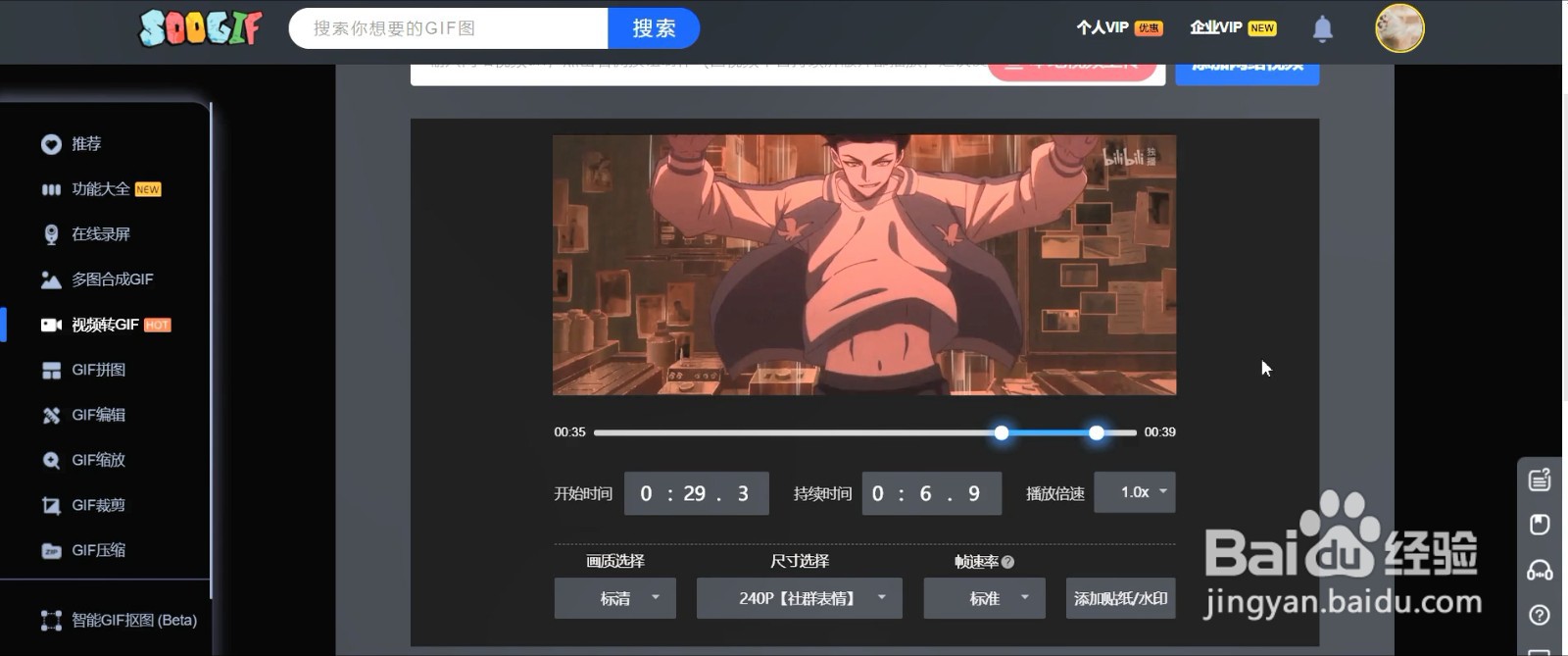Click the partially hidden blue network video button

[x=1248, y=74]
